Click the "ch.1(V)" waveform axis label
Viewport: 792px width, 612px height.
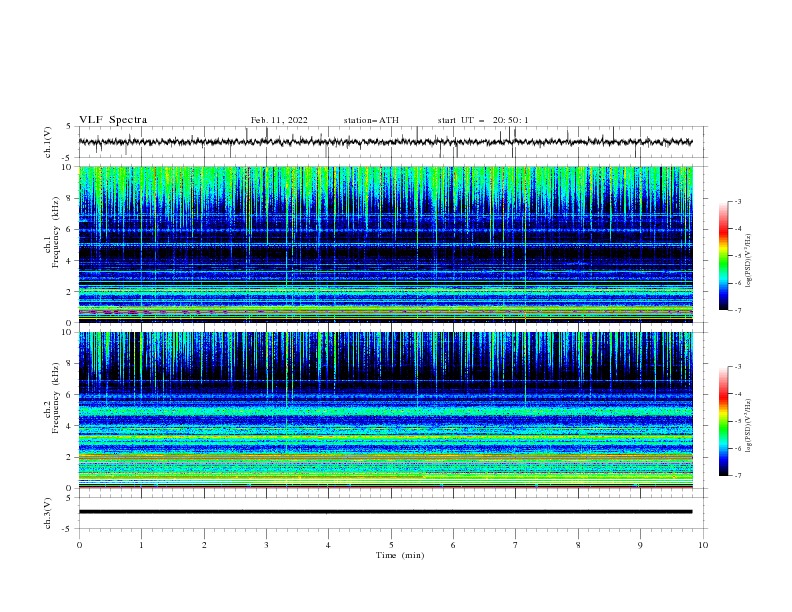click(x=48, y=142)
